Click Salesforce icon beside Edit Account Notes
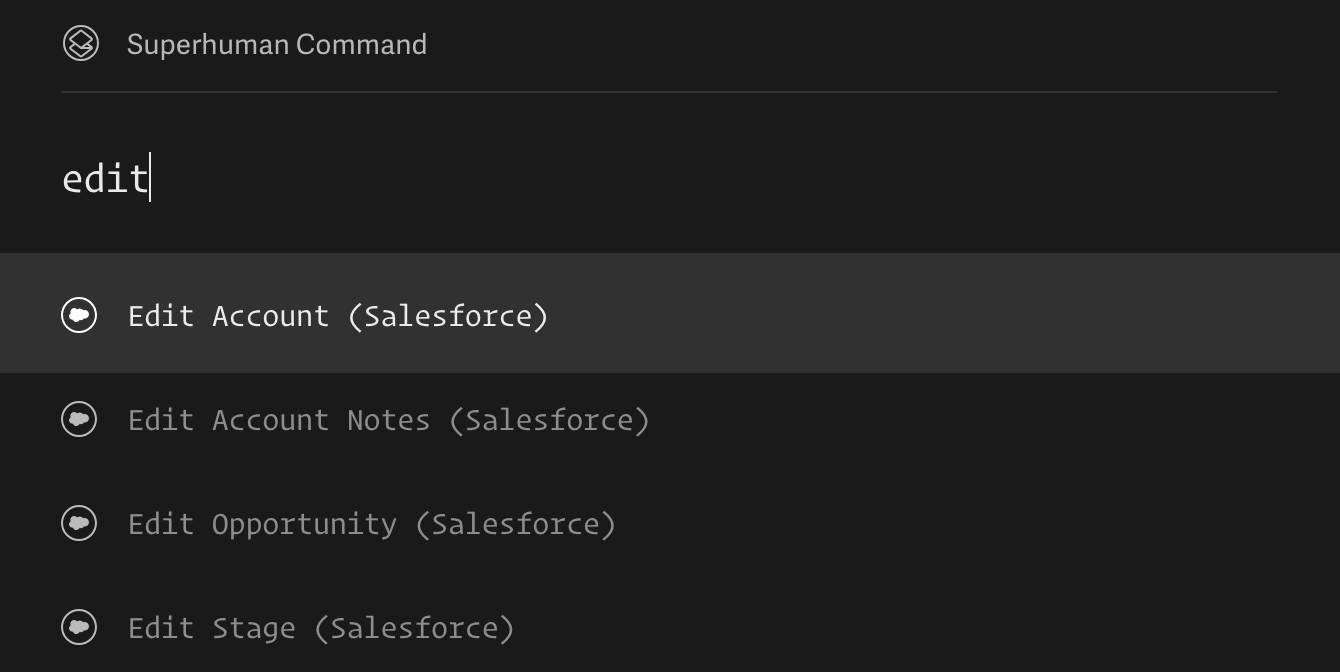 click(x=79, y=419)
